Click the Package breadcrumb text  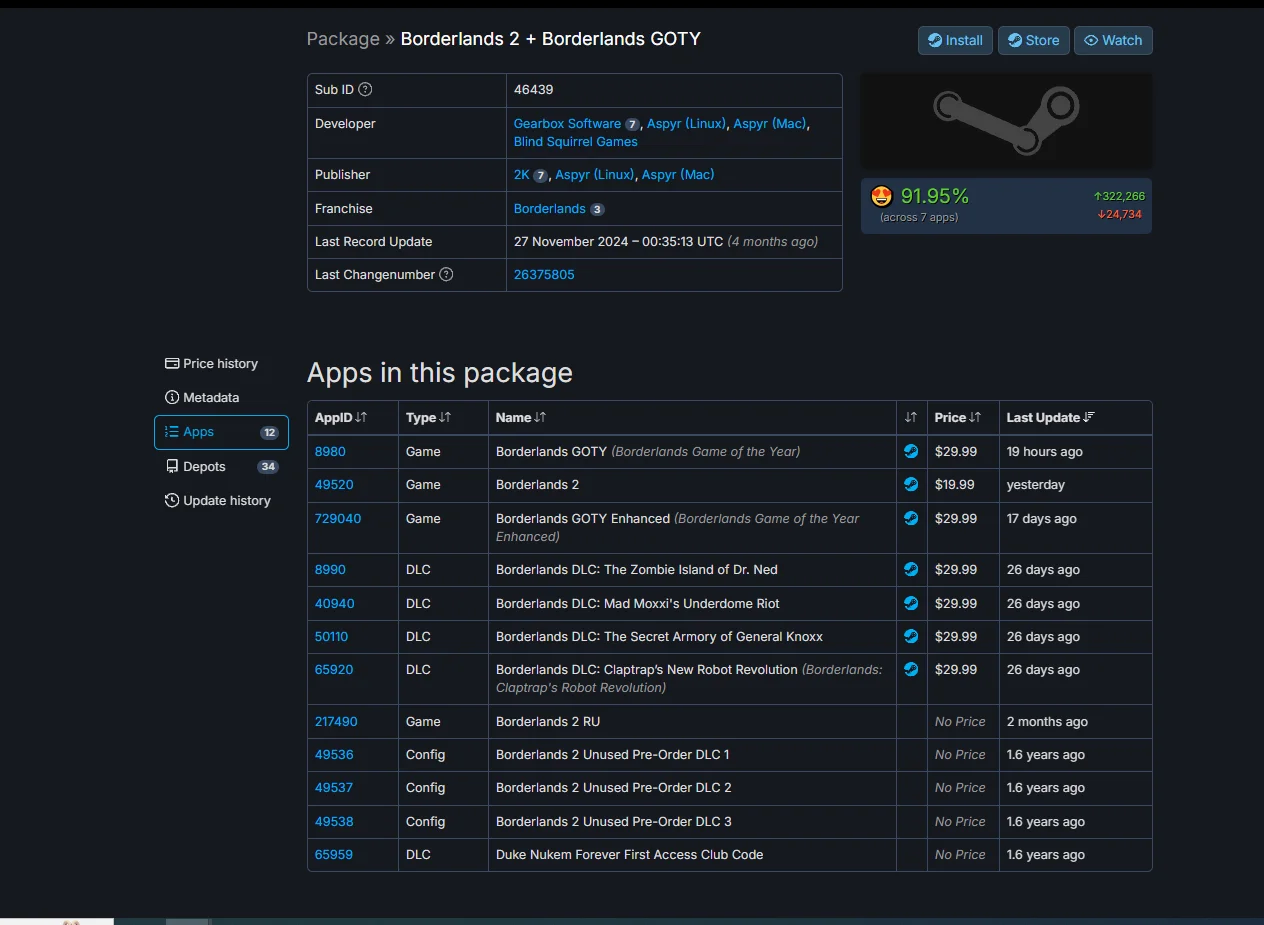pos(343,39)
